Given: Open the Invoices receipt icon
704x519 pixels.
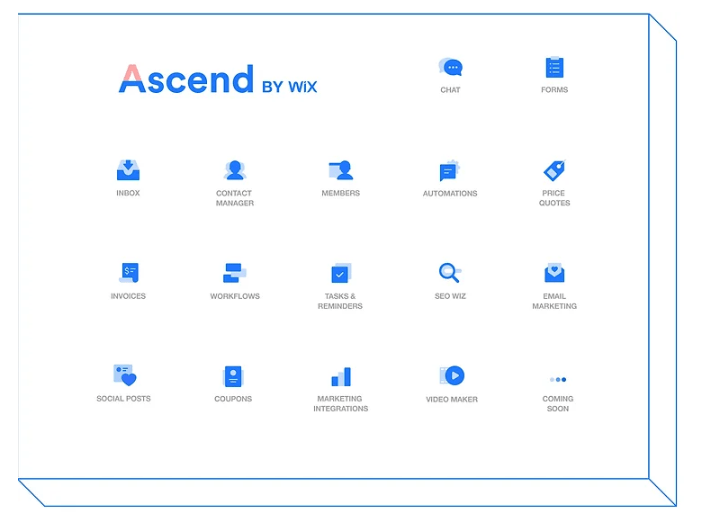Looking at the screenshot, I should coord(129,273).
